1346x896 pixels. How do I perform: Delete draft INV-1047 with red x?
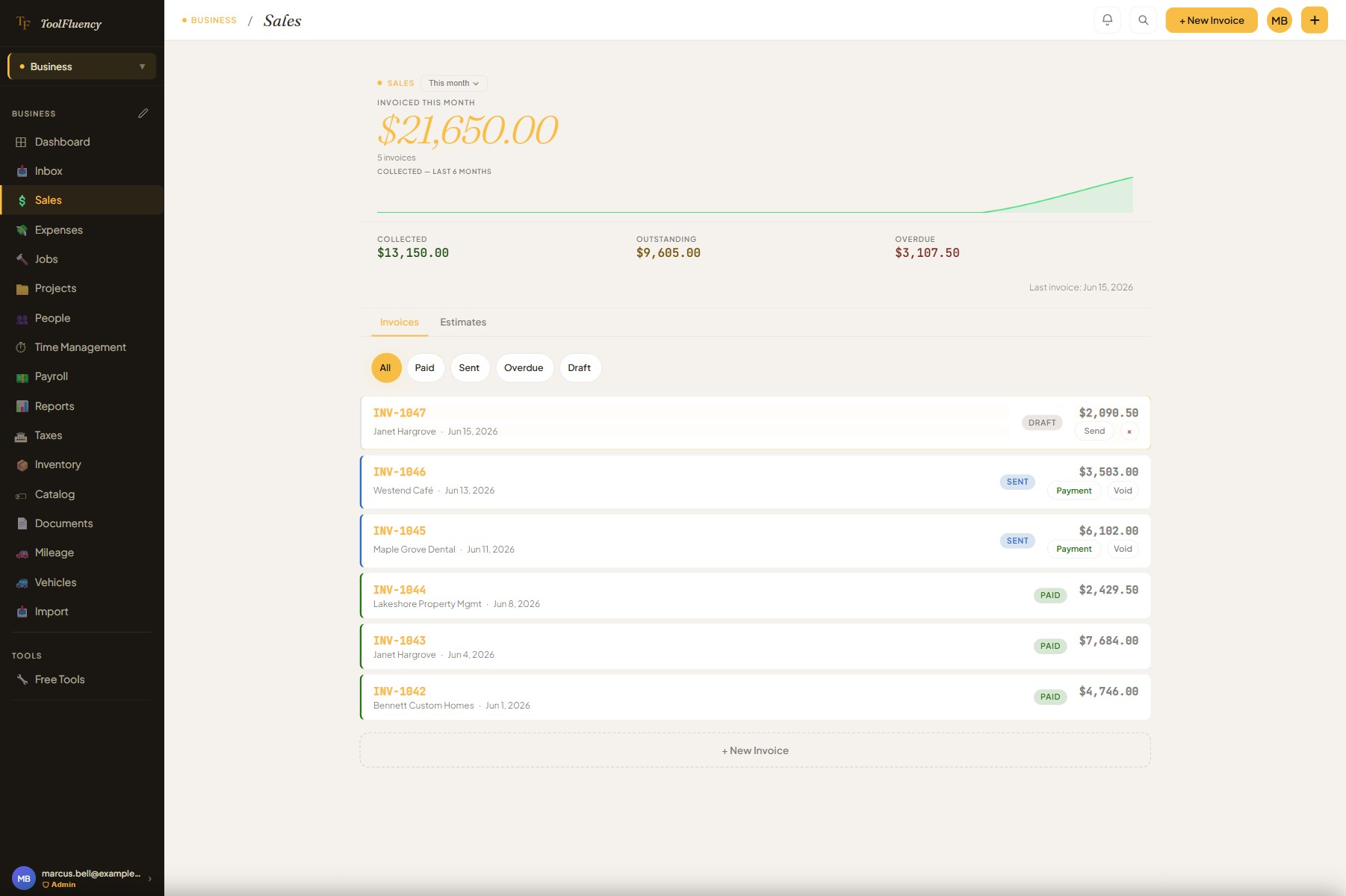pos(1129,432)
